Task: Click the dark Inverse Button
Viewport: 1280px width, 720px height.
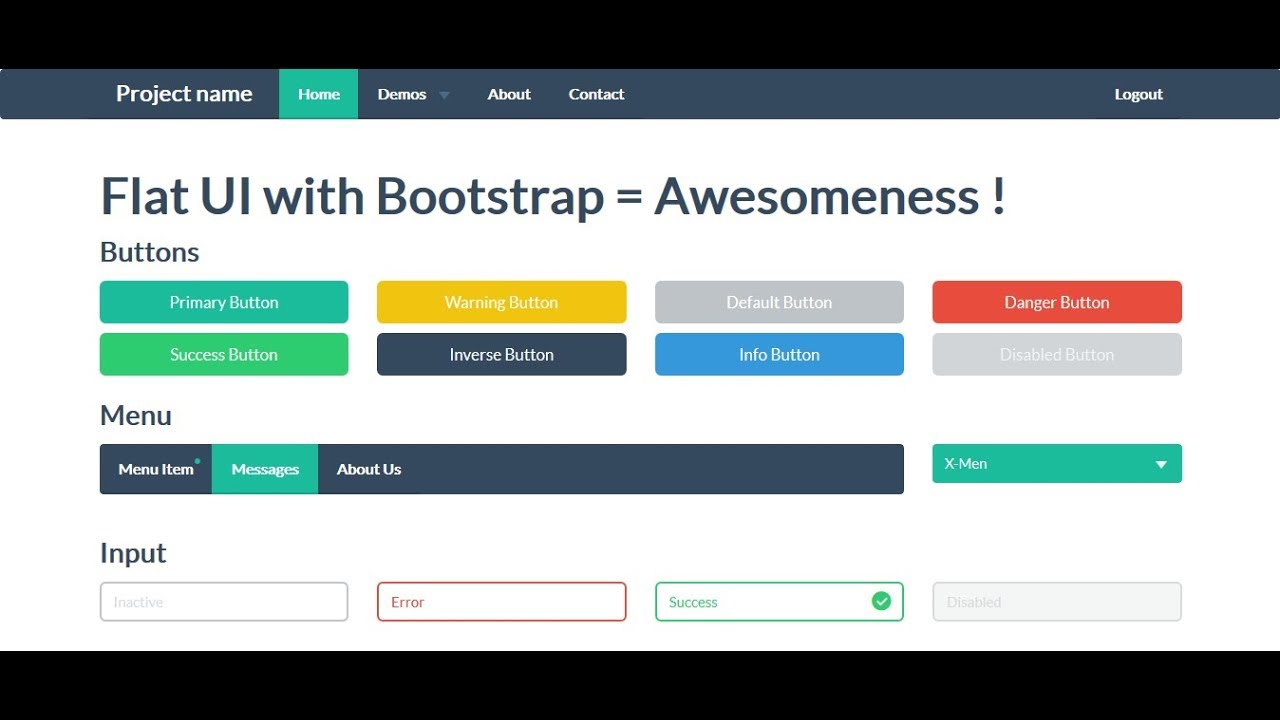Action: point(501,354)
